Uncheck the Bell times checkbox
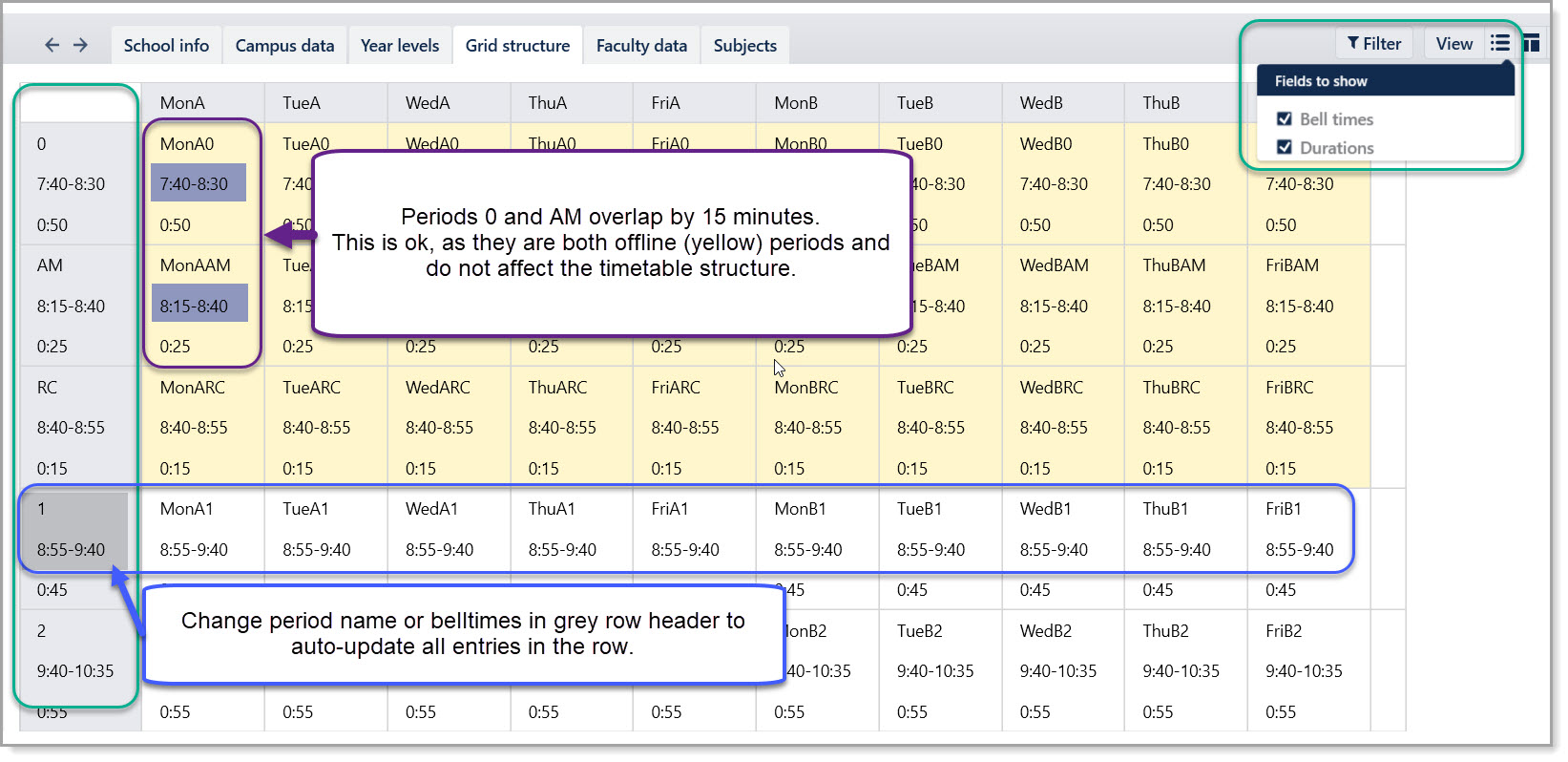1568x762 pixels. coord(1285,119)
